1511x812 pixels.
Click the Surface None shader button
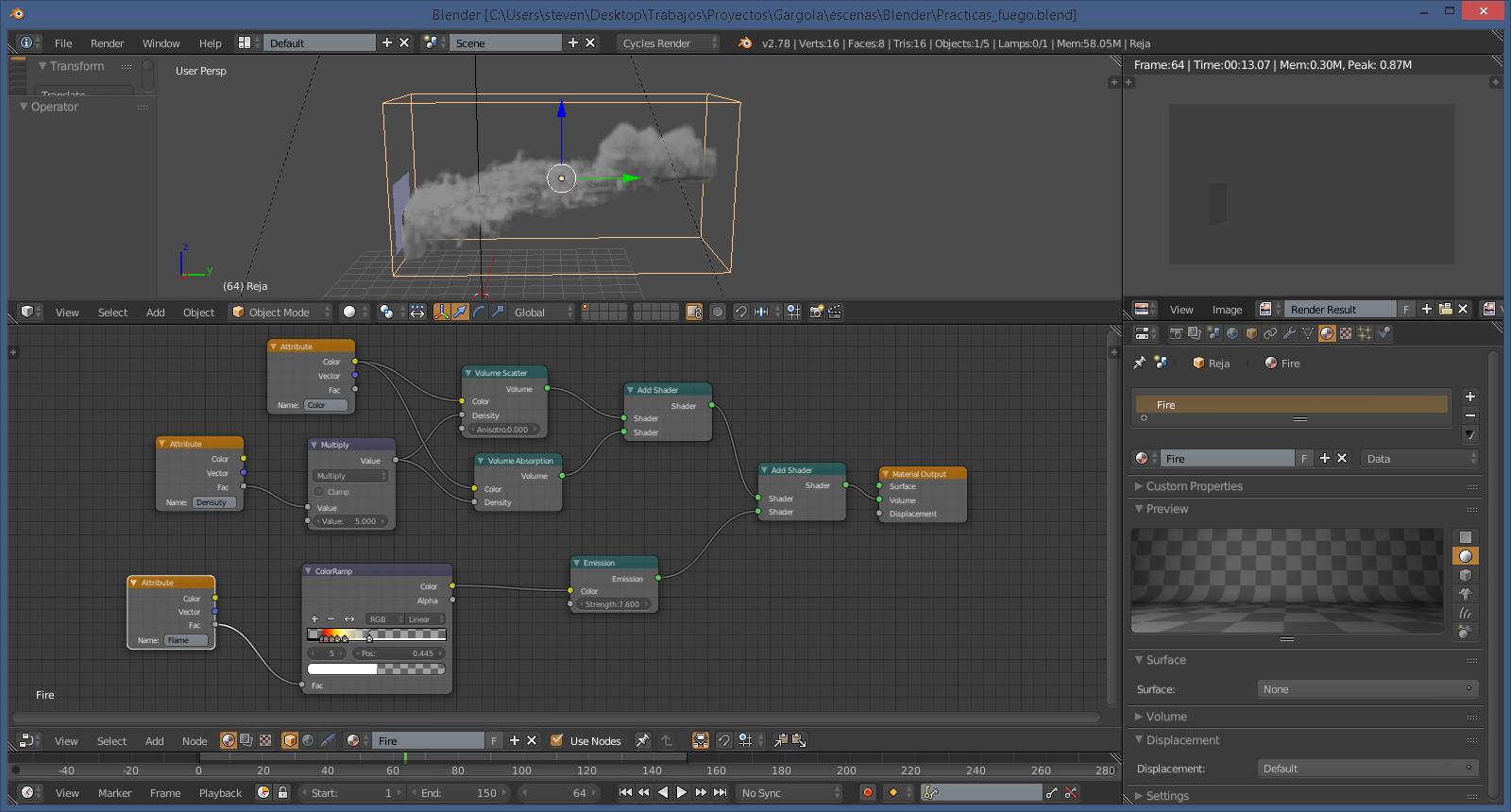tap(1367, 689)
